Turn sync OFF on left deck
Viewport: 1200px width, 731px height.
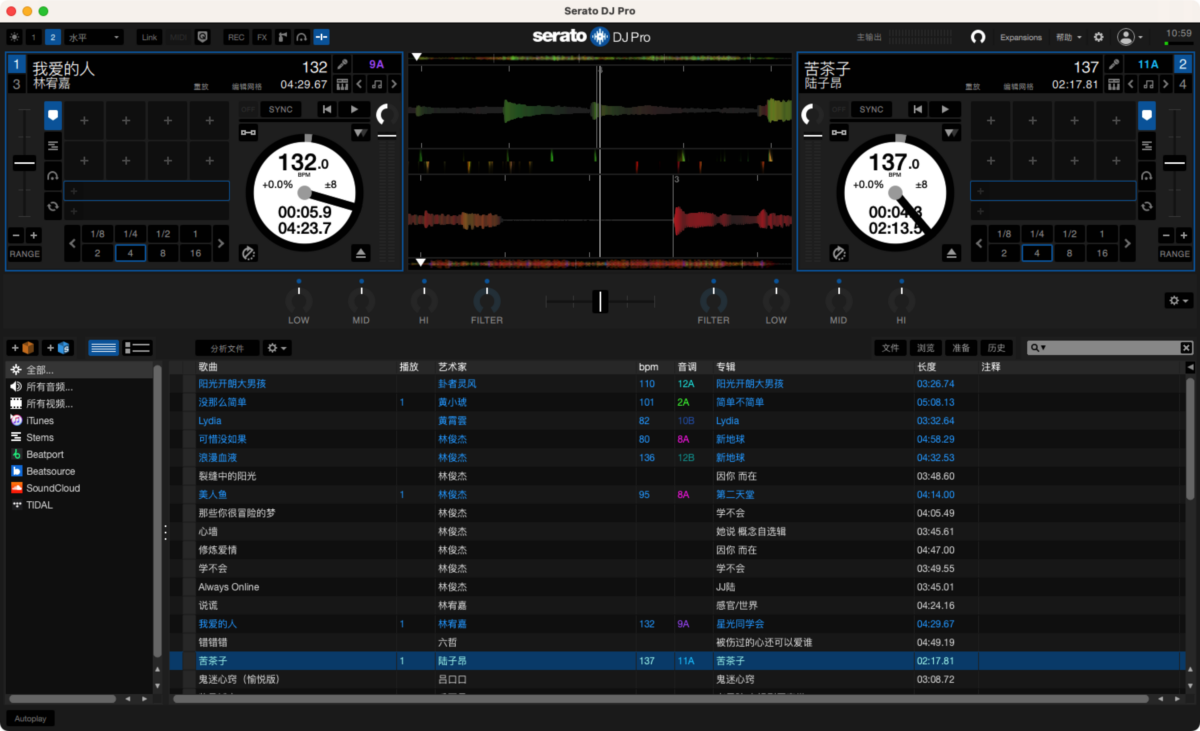pyautogui.click(x=250, y=109)
